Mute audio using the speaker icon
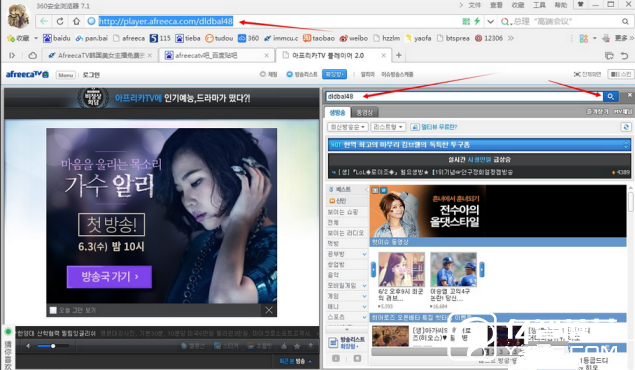Viewport: 635px width, 370px height. 28,346
